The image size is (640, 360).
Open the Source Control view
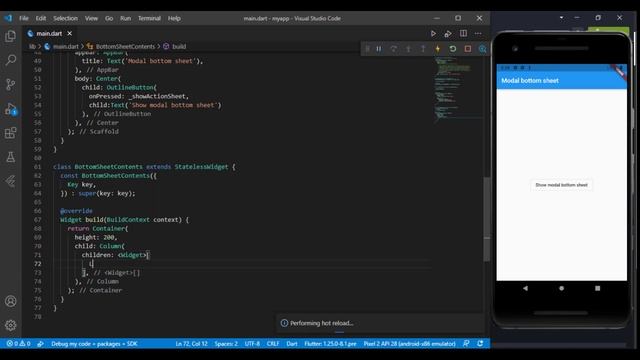tap(11, 84)
